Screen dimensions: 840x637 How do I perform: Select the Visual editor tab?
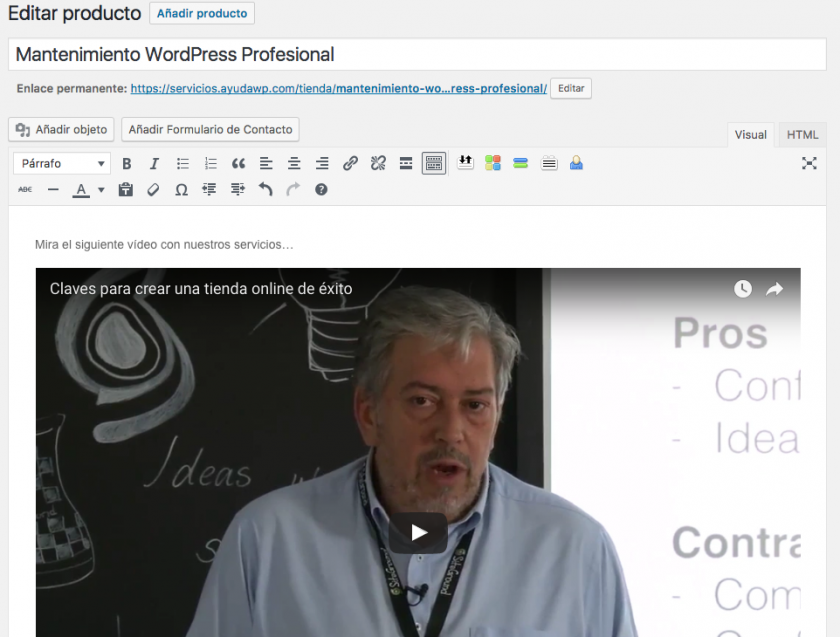point(750,135)
